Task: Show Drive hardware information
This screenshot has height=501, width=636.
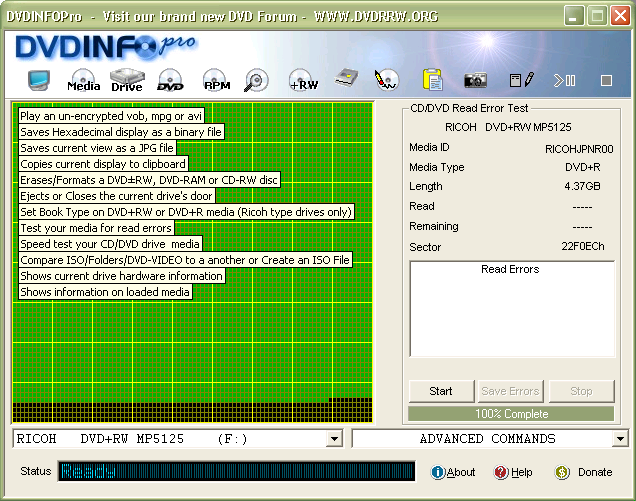Action: [x=127, y=80]
